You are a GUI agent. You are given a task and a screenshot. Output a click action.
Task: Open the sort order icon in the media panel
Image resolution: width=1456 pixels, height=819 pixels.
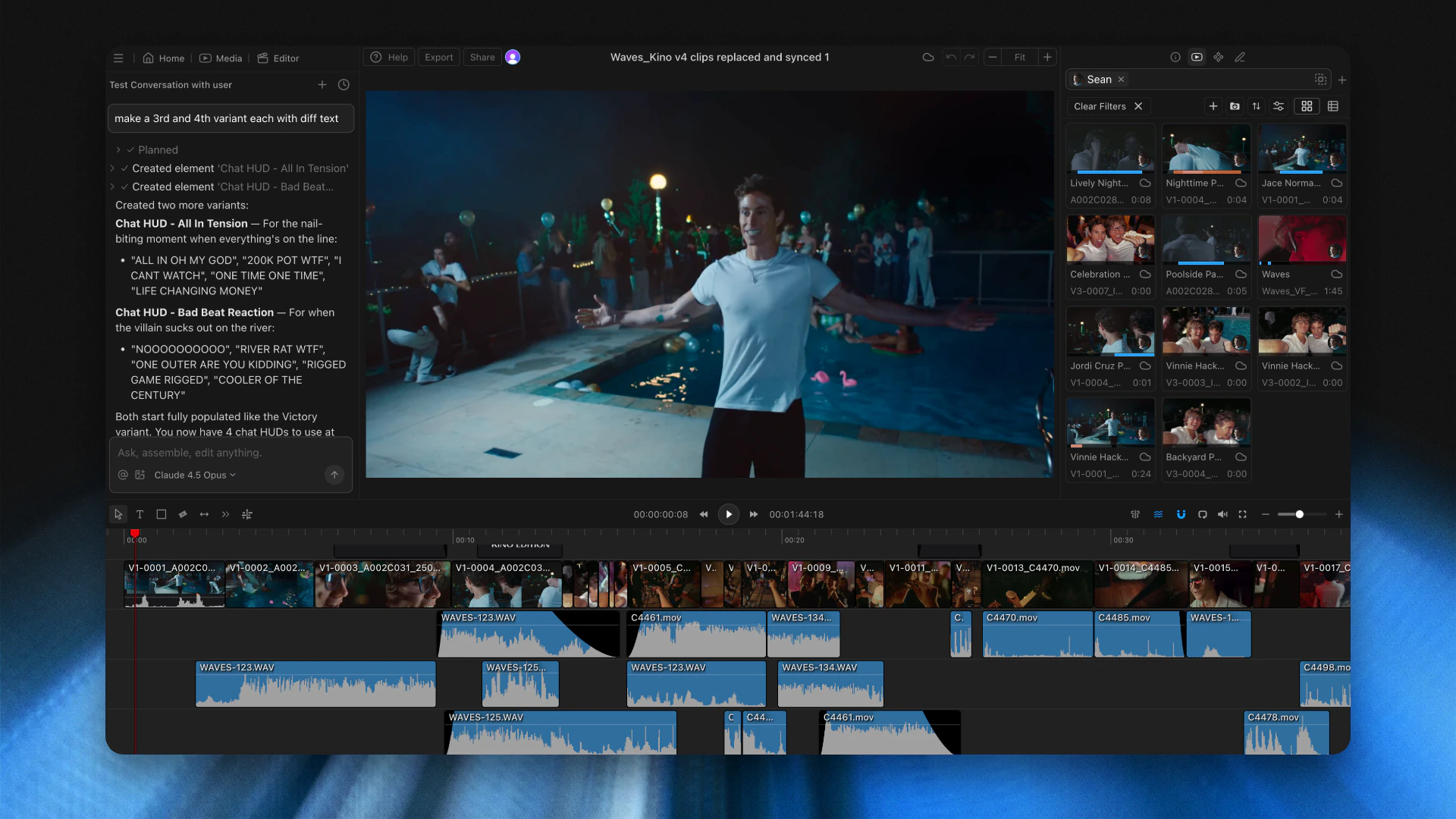(x=1257, y=106)
